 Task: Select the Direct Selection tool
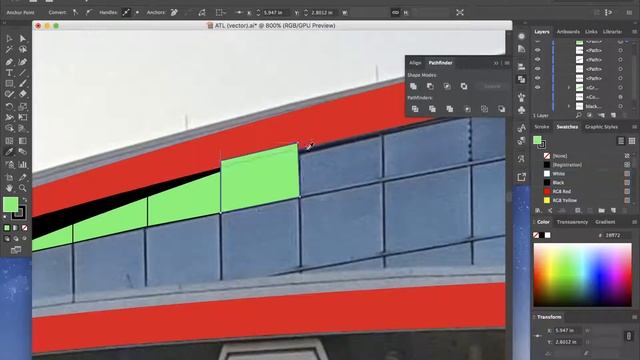(22, 38)
